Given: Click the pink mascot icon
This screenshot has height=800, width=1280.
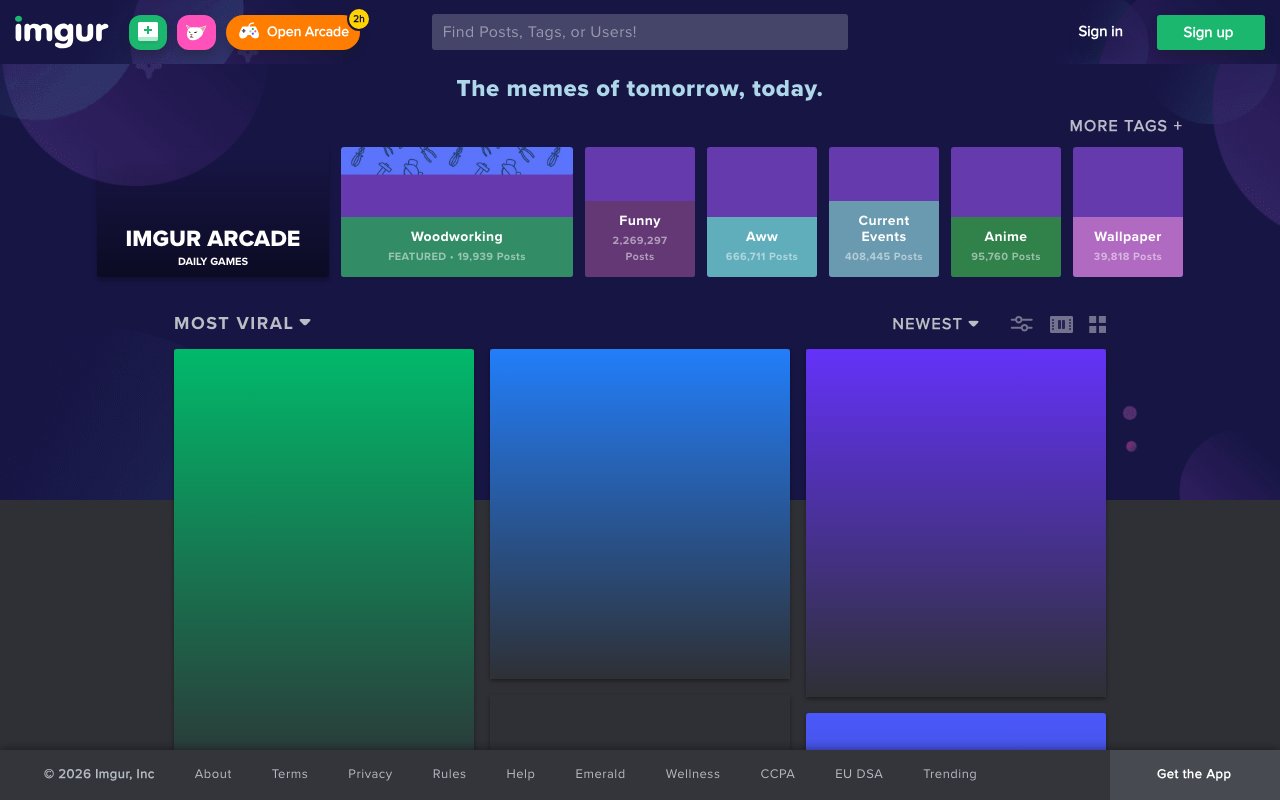Looking at the screenshot, I should coord(196,32).
